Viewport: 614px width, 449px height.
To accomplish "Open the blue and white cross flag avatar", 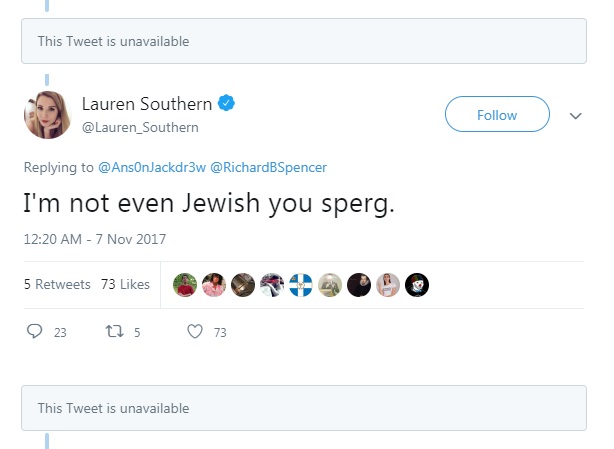I will [x=300, y=285].
